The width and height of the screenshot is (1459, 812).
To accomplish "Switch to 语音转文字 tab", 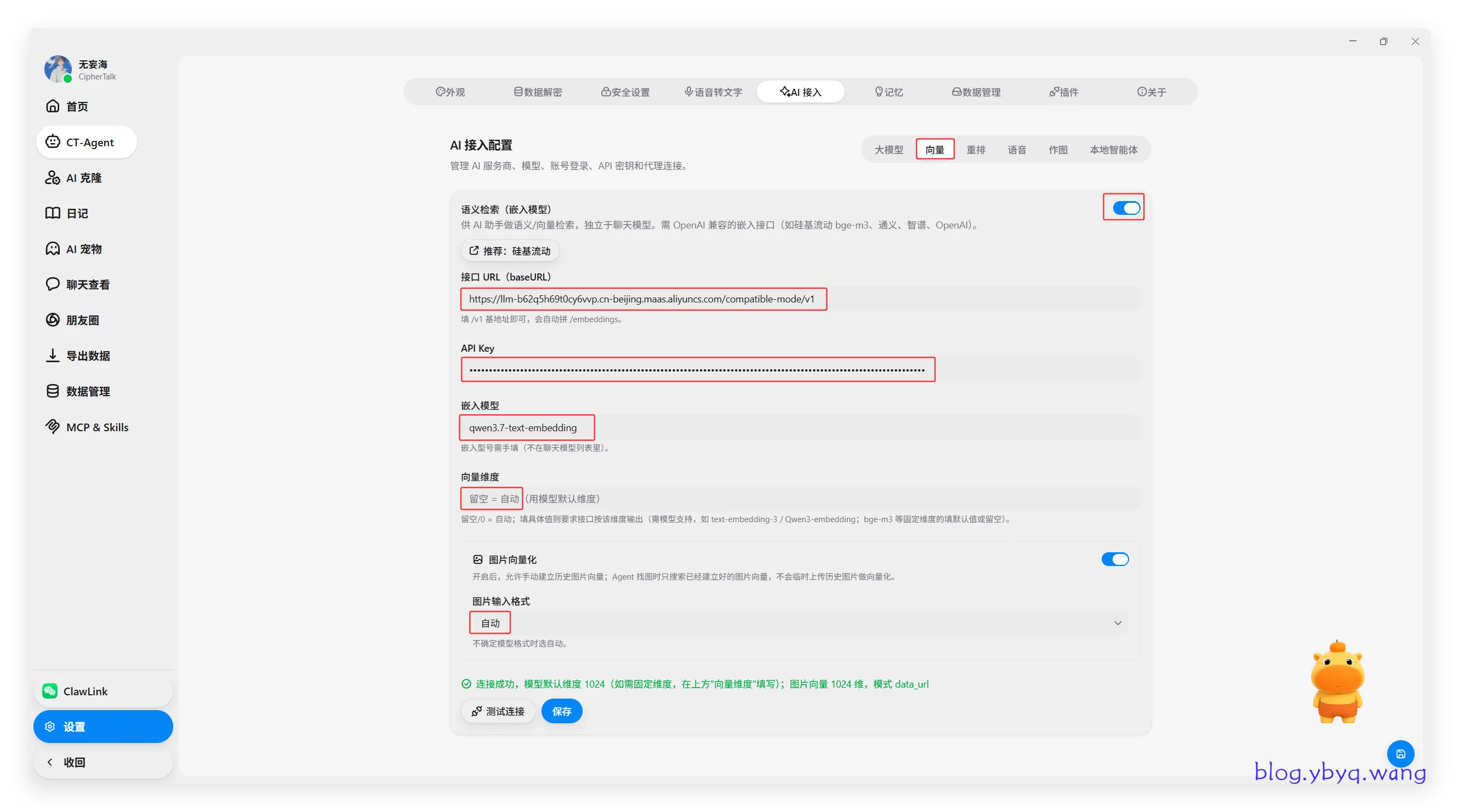I will [x=713, y=92].
